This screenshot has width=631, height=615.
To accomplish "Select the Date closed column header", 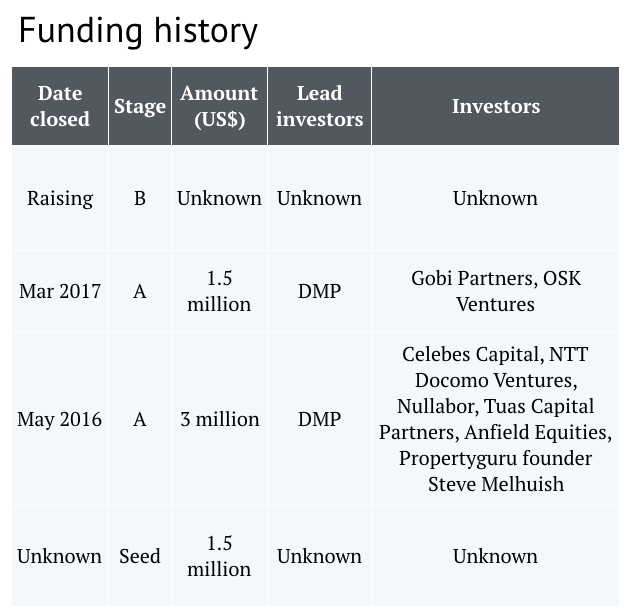I will (x=60, y=106).
